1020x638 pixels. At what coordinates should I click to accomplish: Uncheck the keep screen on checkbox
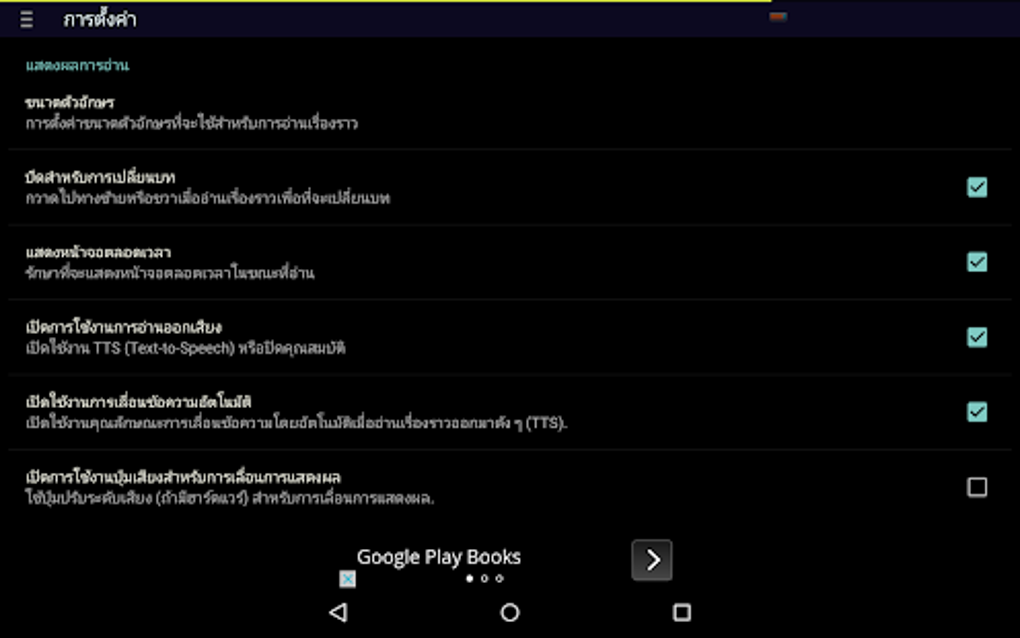tap(977, 262)
